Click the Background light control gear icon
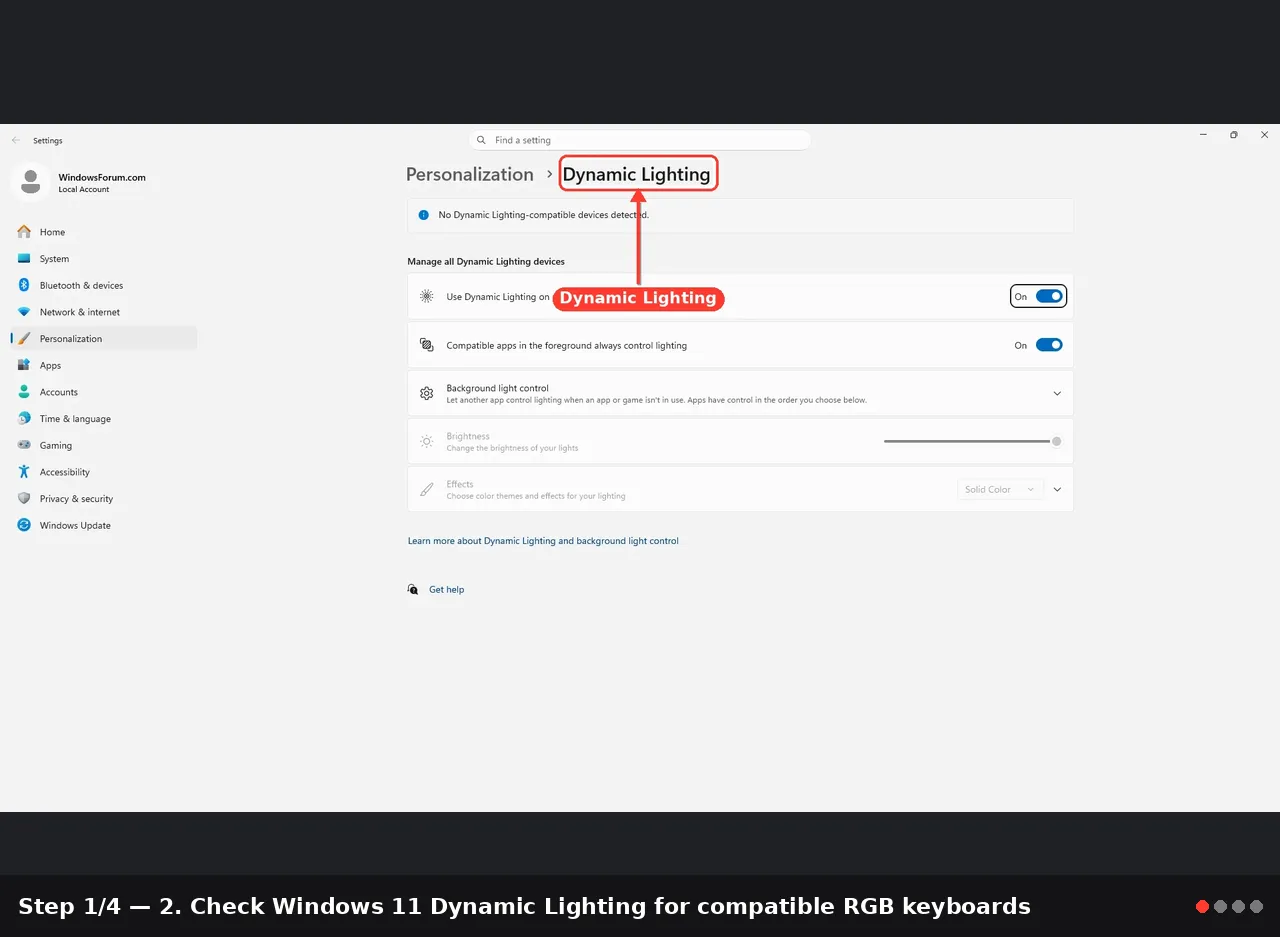The width and height of the screenshot is (1280, 937). (427, 394)
